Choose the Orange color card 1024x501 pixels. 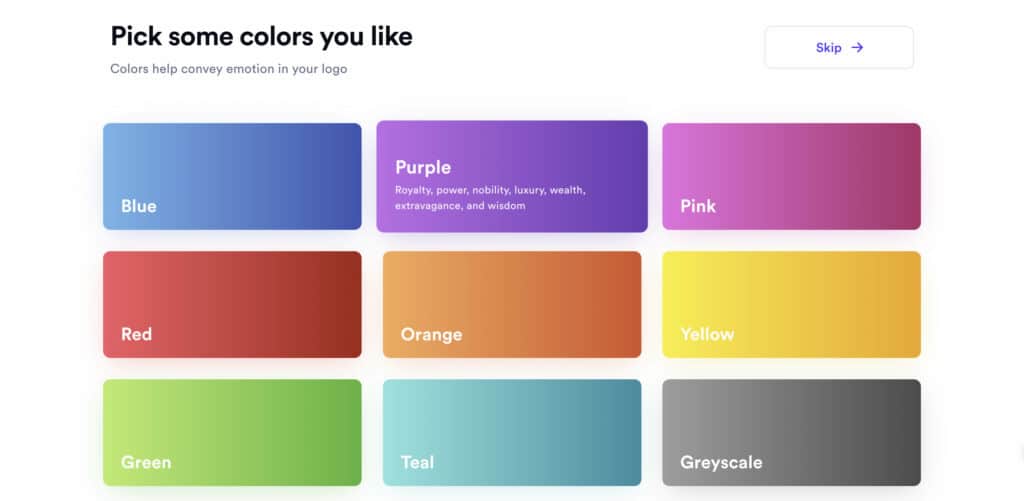(x=512, y=304)
